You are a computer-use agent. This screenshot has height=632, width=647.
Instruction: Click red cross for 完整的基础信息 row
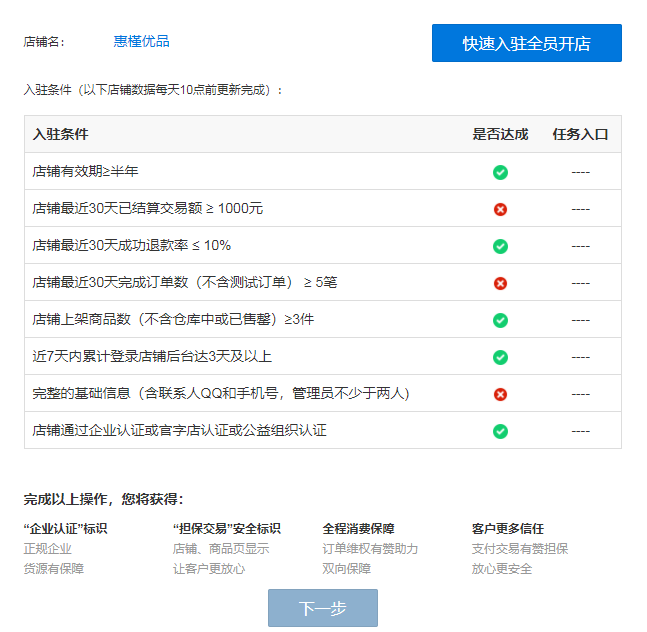[x=500, y=394]
